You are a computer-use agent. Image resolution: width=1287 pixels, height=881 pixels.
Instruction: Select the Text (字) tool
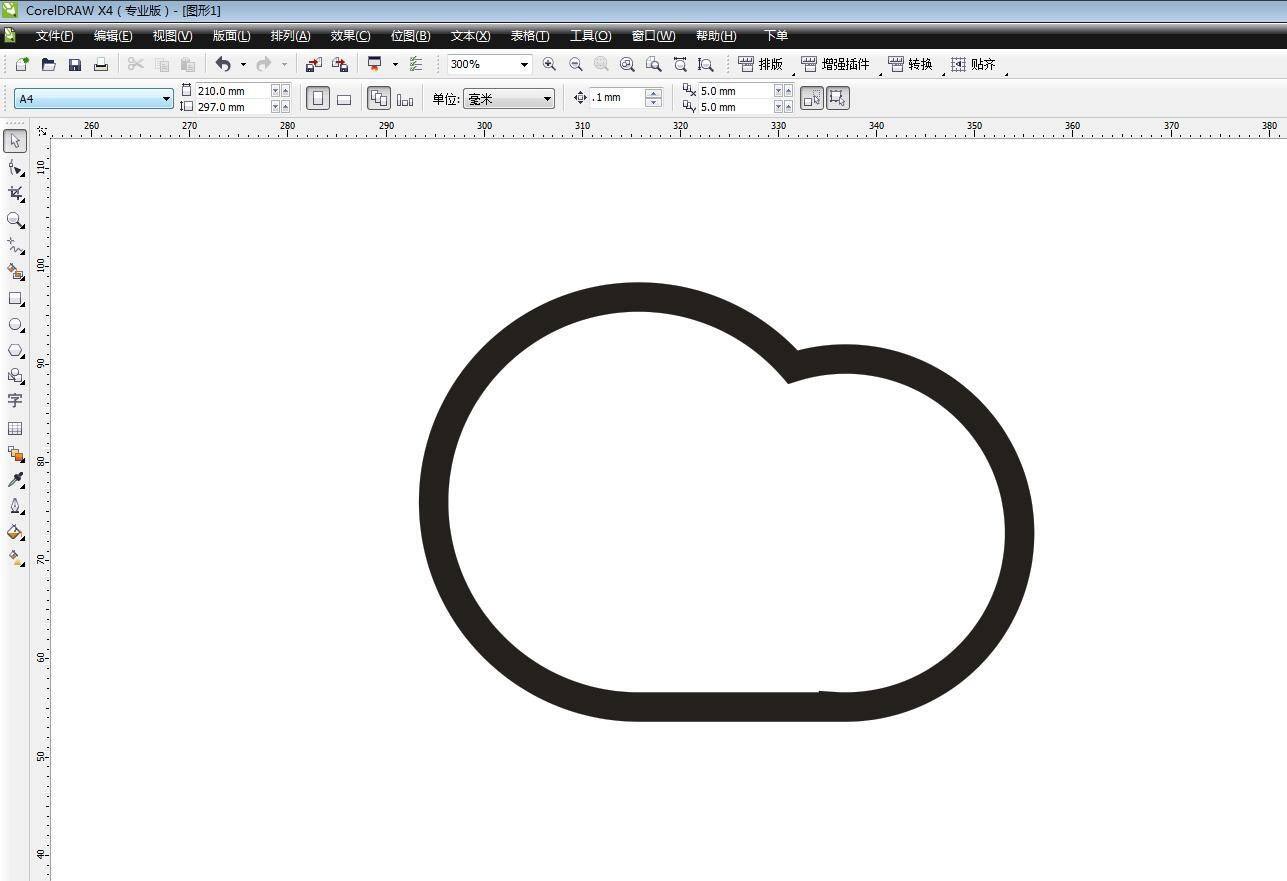15,401
